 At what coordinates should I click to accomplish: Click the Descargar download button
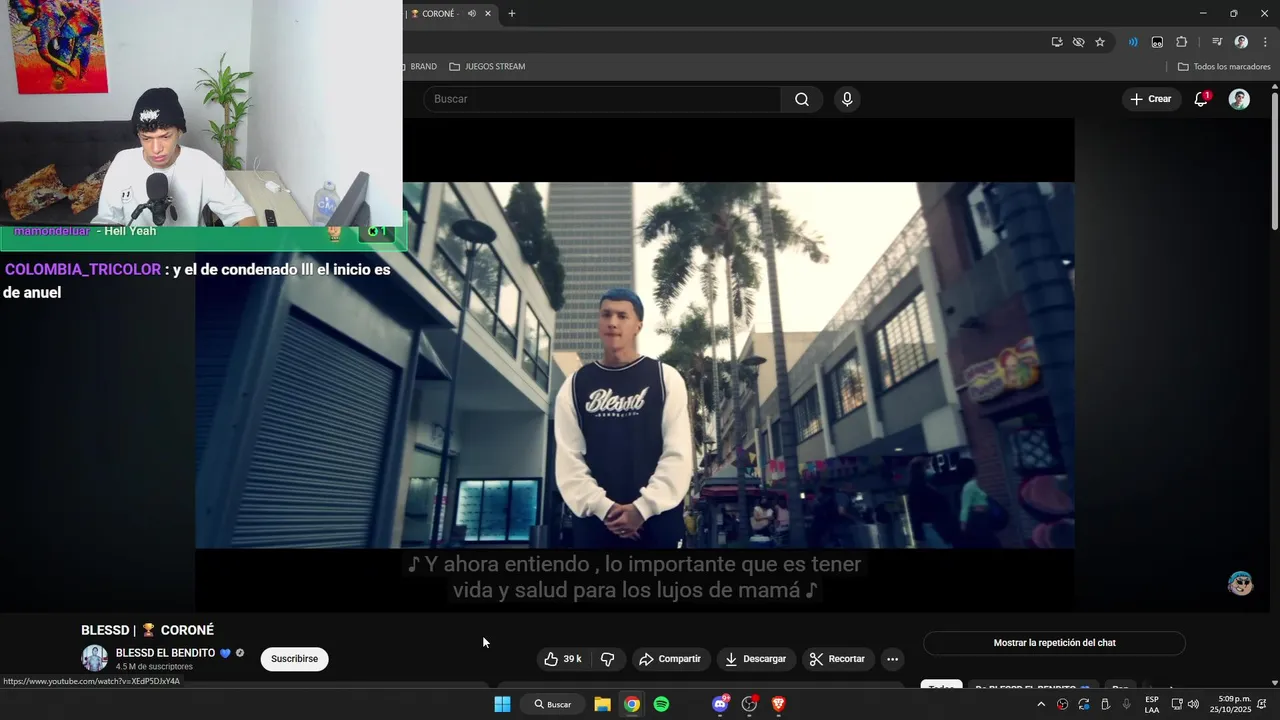[755, 659]
